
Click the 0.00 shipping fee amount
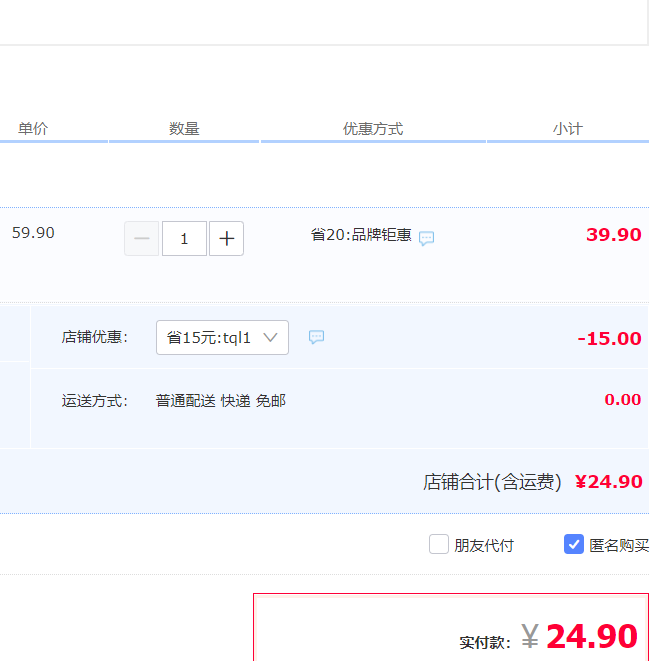pos(622,400)
